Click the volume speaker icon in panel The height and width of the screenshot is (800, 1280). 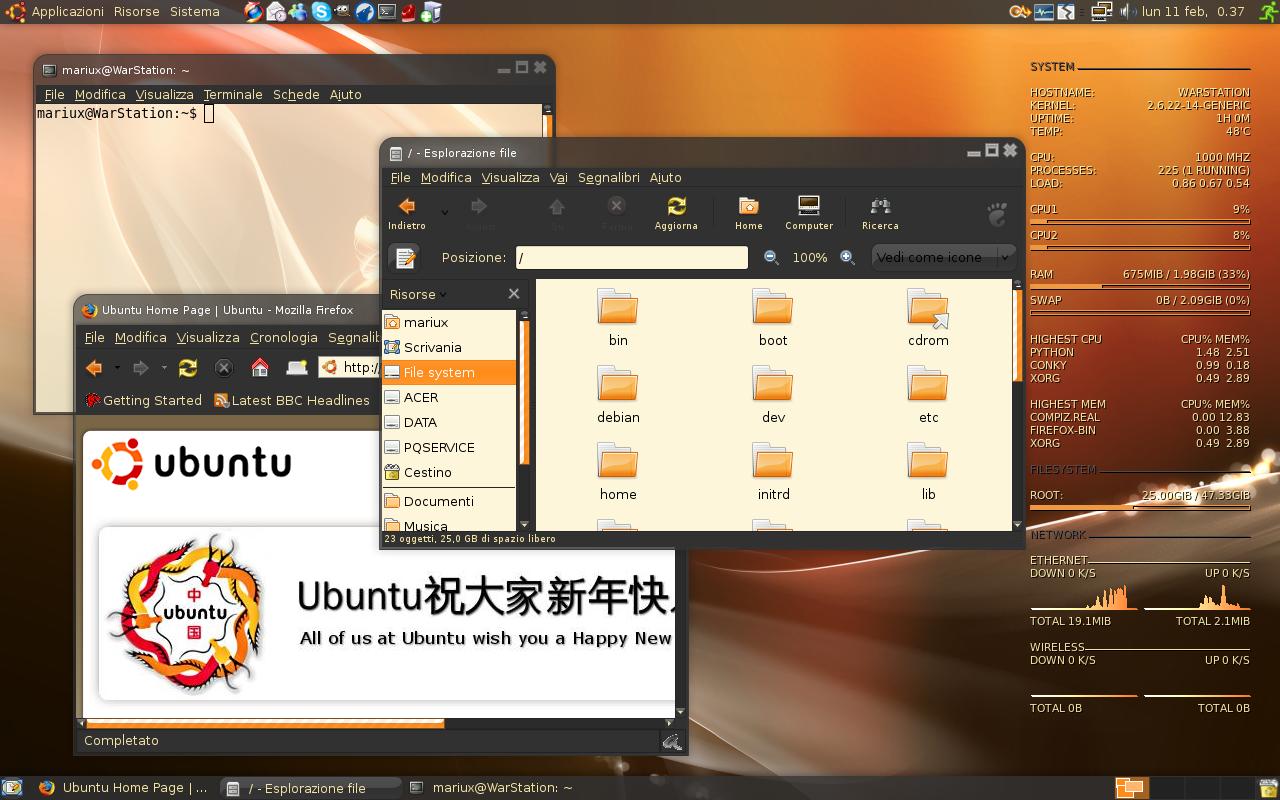point(1126,12)
